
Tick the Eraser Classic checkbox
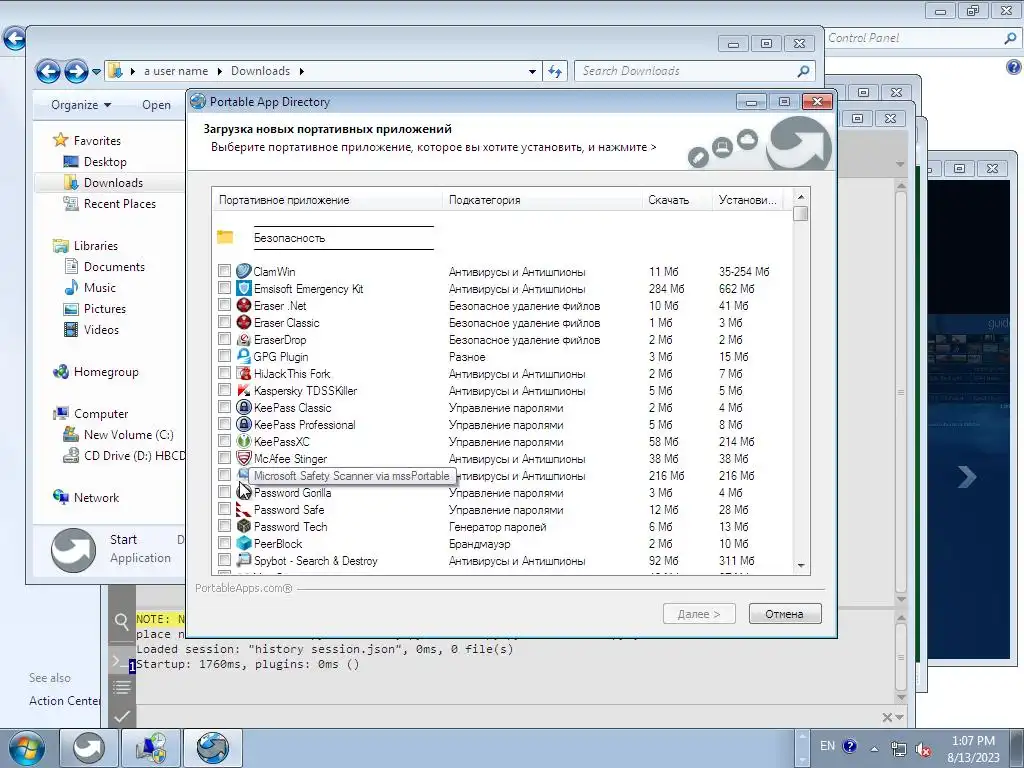click(225, 321)
